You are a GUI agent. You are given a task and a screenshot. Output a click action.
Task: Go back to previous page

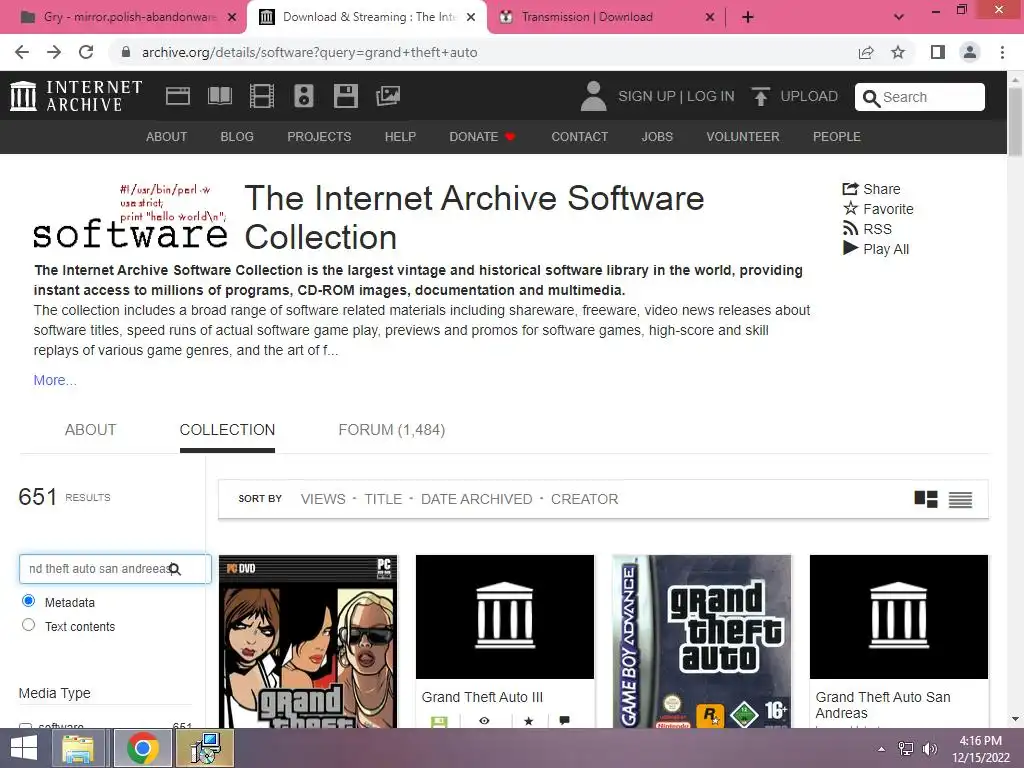(x=22, y=52)
